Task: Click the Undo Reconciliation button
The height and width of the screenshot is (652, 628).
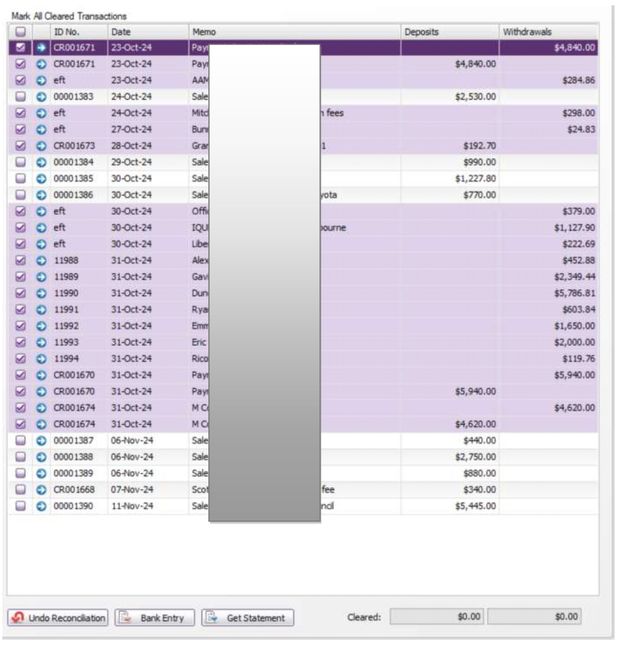Action: (x=58, y=618)
